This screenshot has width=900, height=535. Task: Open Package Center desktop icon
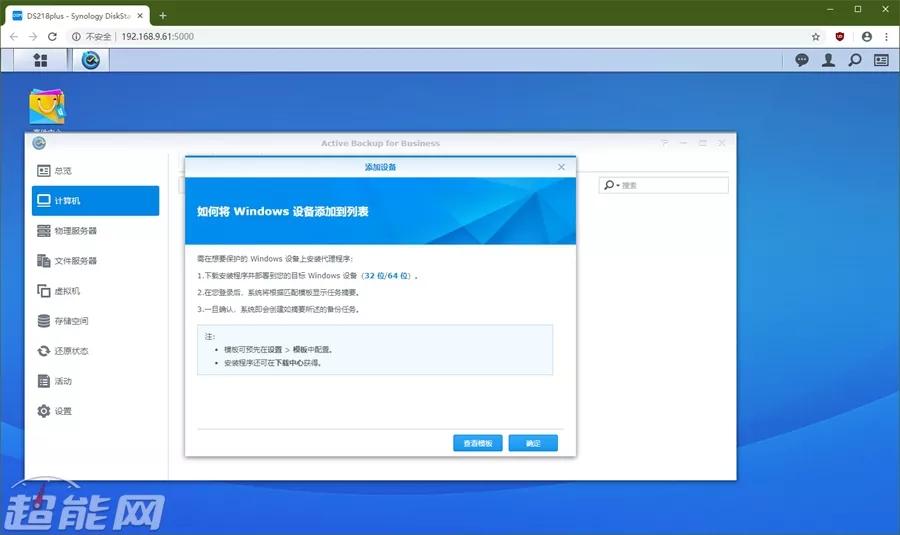47,107
